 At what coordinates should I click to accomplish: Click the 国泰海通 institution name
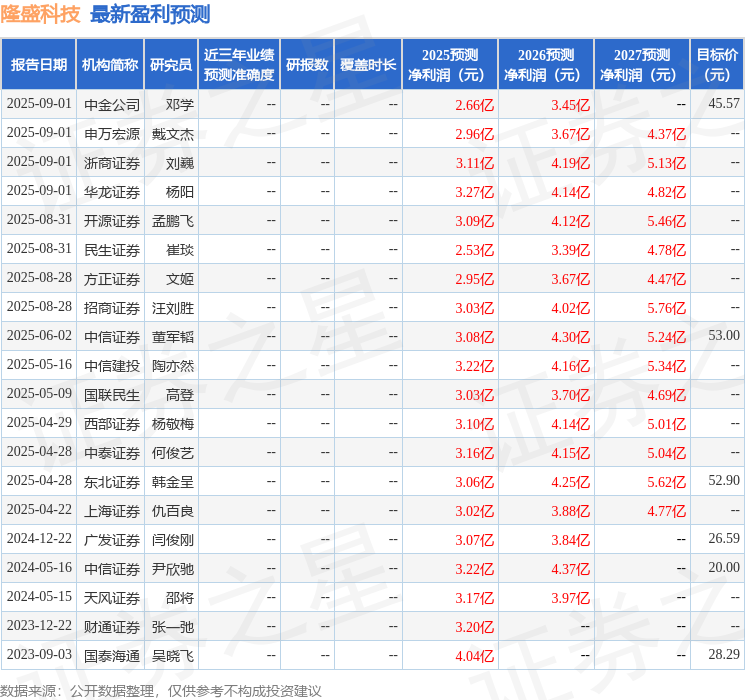coord(112,656)
